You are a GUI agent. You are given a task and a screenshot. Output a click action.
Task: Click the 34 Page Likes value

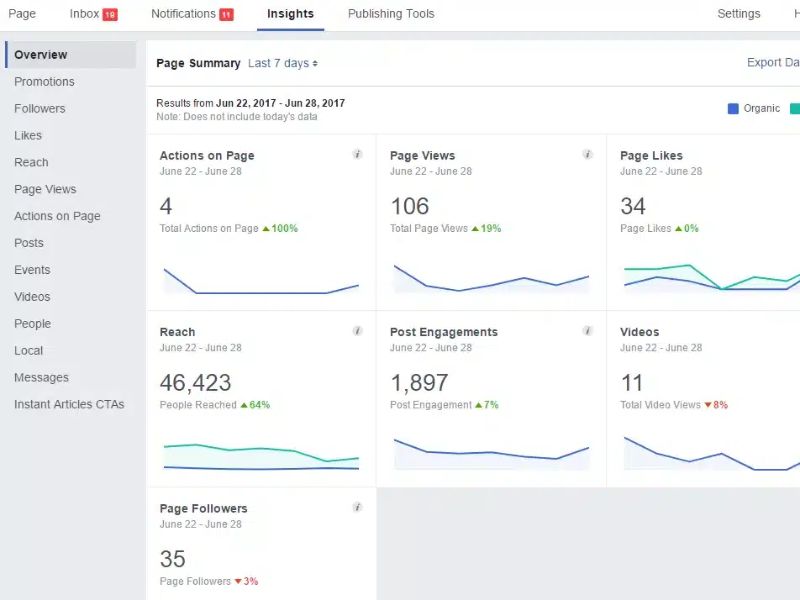pos(633,206)
